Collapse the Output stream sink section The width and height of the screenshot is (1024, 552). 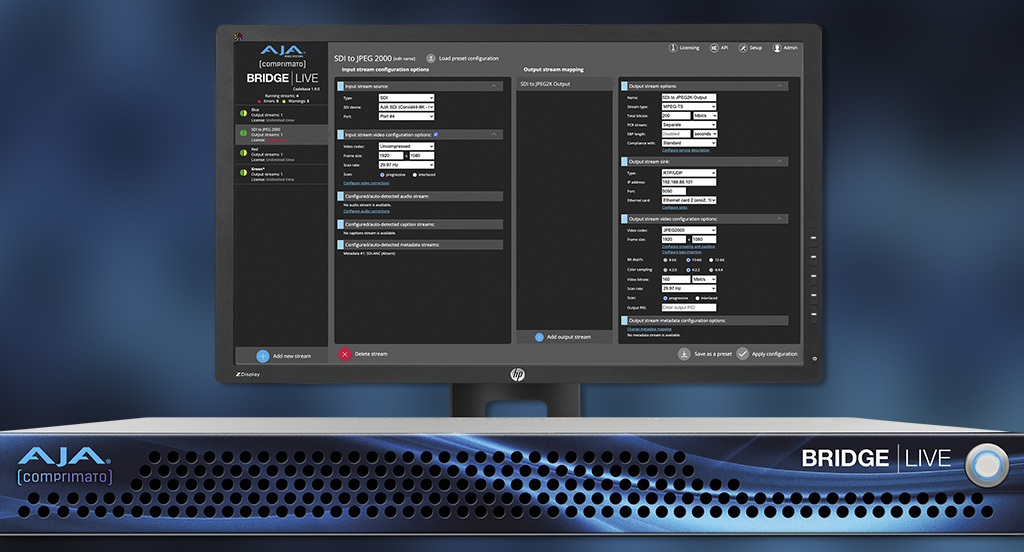(x=779, y=161)
